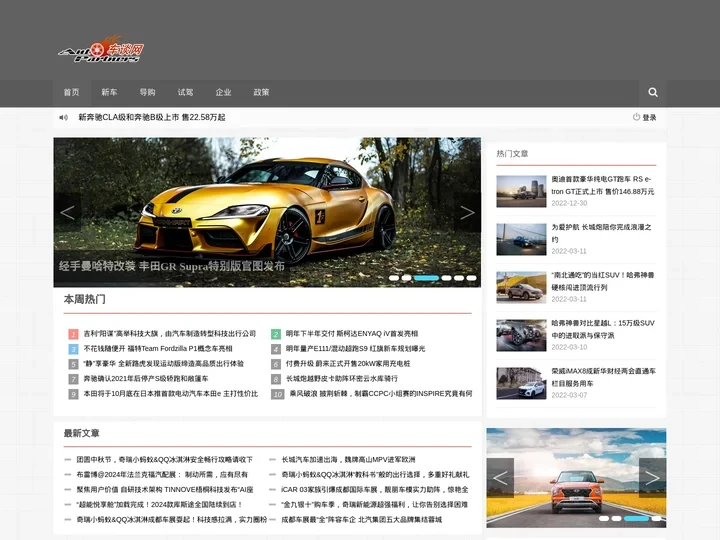
Task: Open latest article 长城汽车加速出海
Action: coord(349,460)
